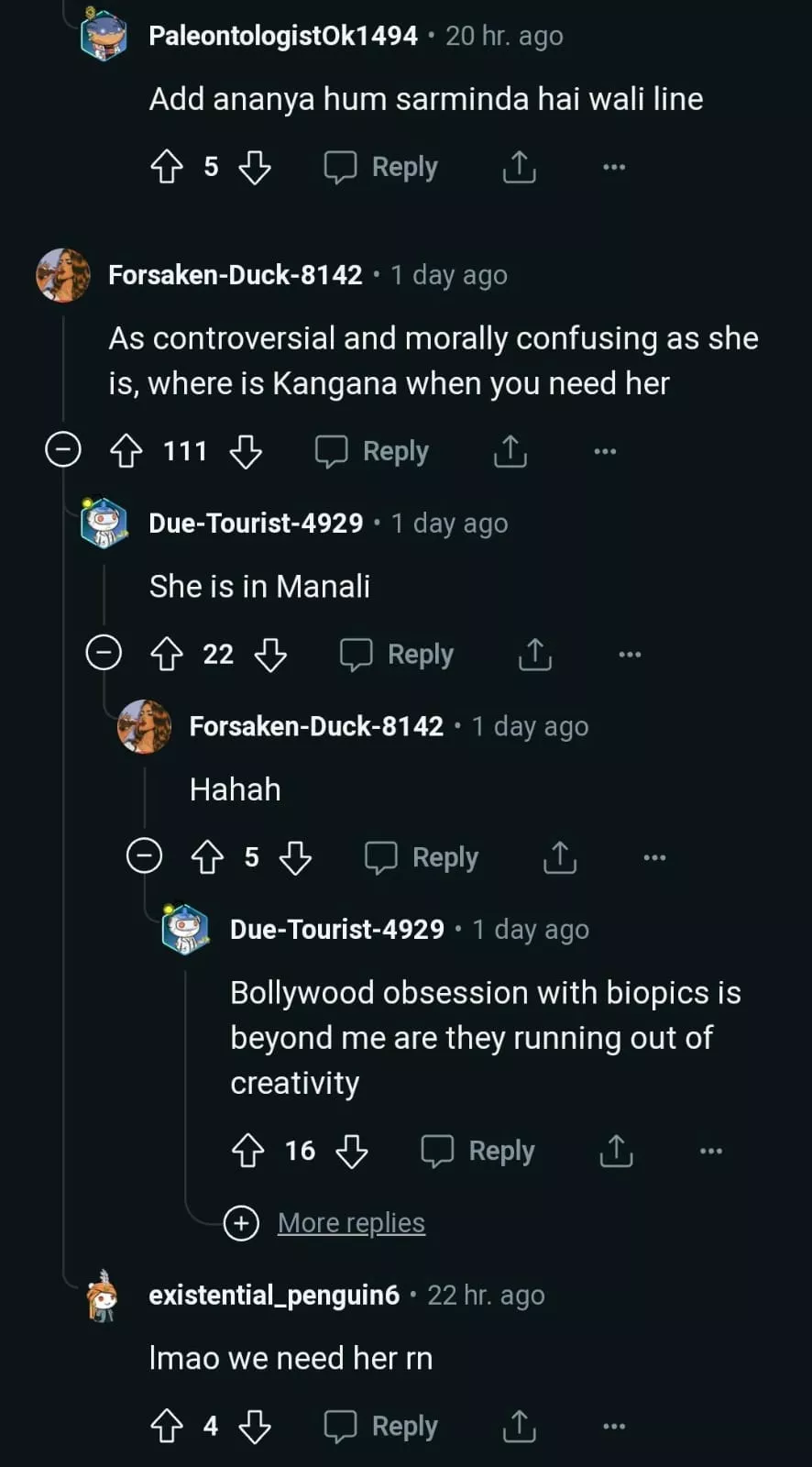Collapse the 'Hahah' reply thread
Screen dimensions: 812x1467
pyautogui.click(x=144, y=856)
